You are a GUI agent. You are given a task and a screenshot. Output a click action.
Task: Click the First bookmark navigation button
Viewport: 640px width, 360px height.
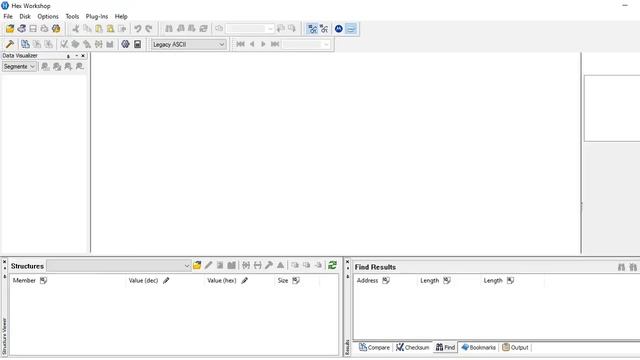[x=240, y=44]
